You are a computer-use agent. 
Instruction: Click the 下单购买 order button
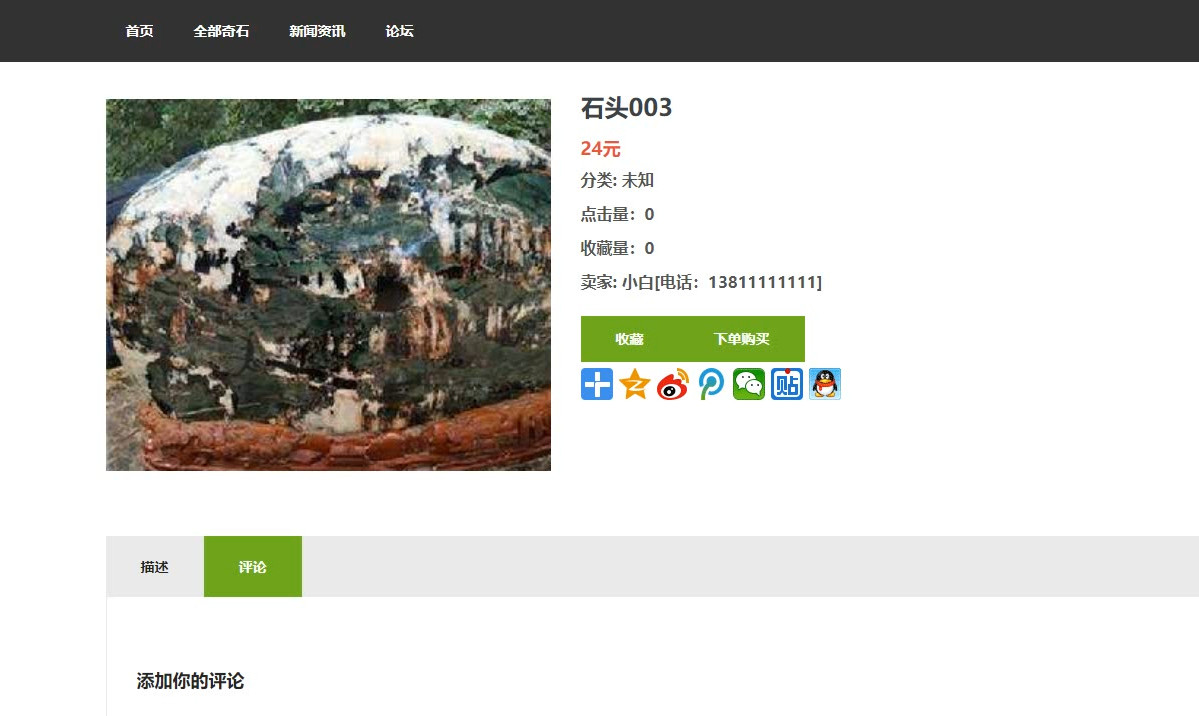point(741,339)
